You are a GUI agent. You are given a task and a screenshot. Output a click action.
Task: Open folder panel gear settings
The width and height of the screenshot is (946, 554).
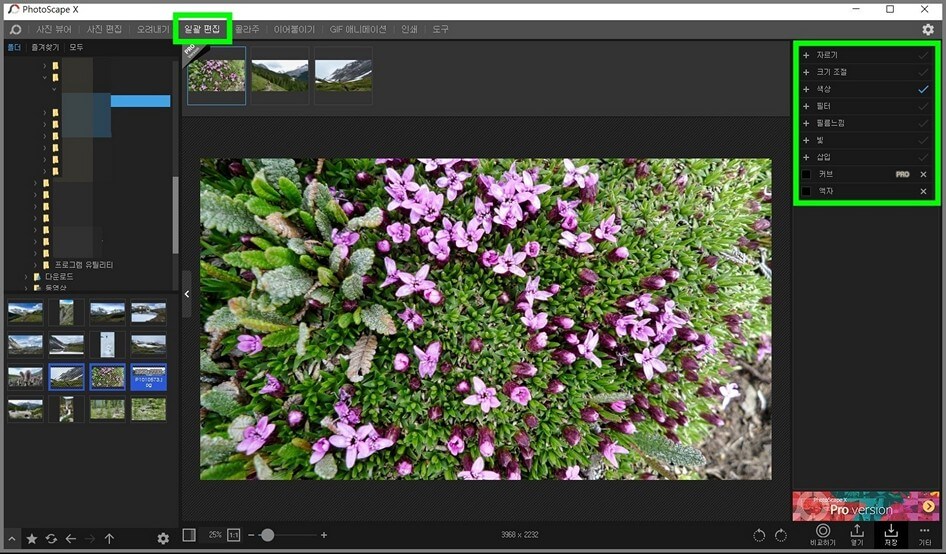tap(163, 538)
